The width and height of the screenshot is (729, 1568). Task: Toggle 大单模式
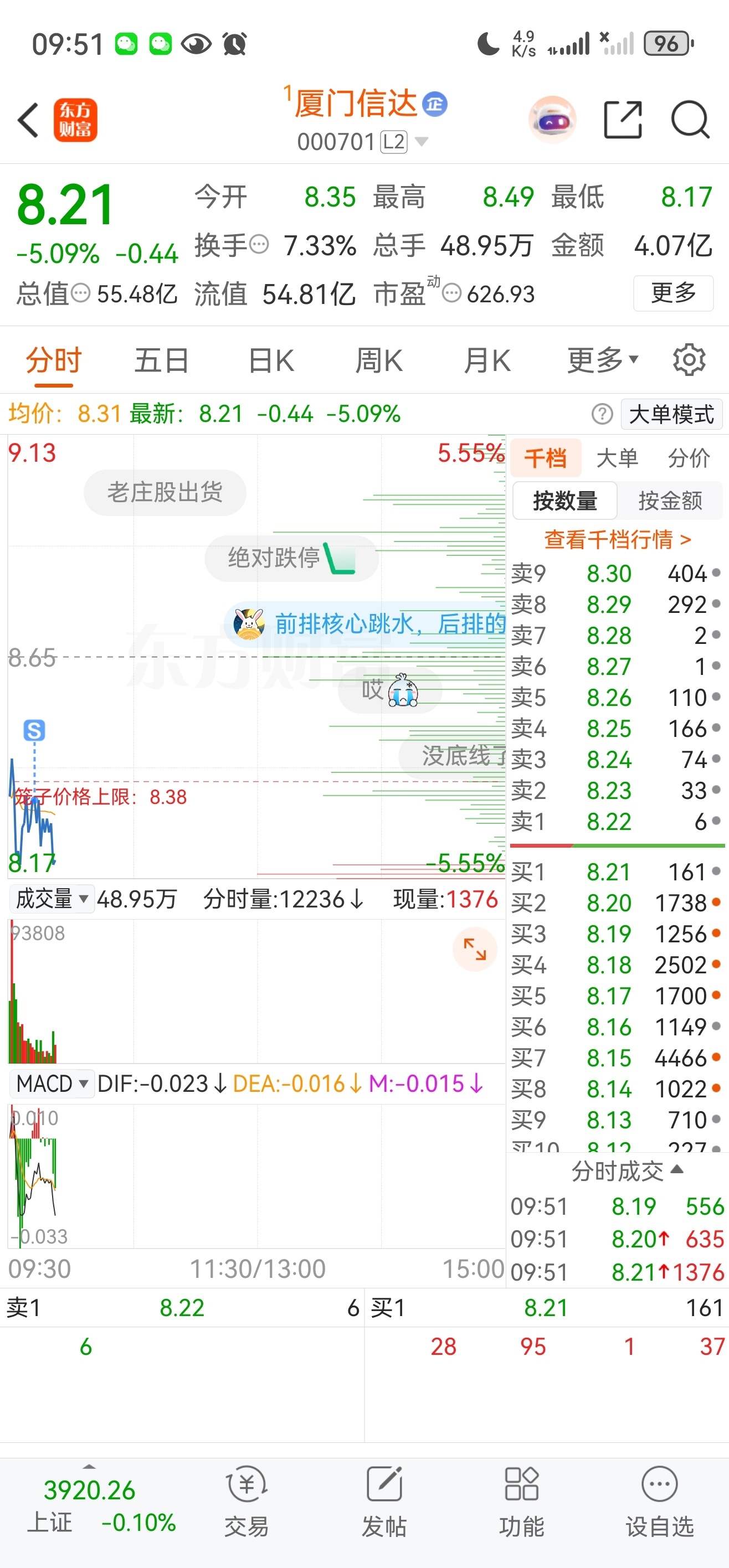point(672,414)
